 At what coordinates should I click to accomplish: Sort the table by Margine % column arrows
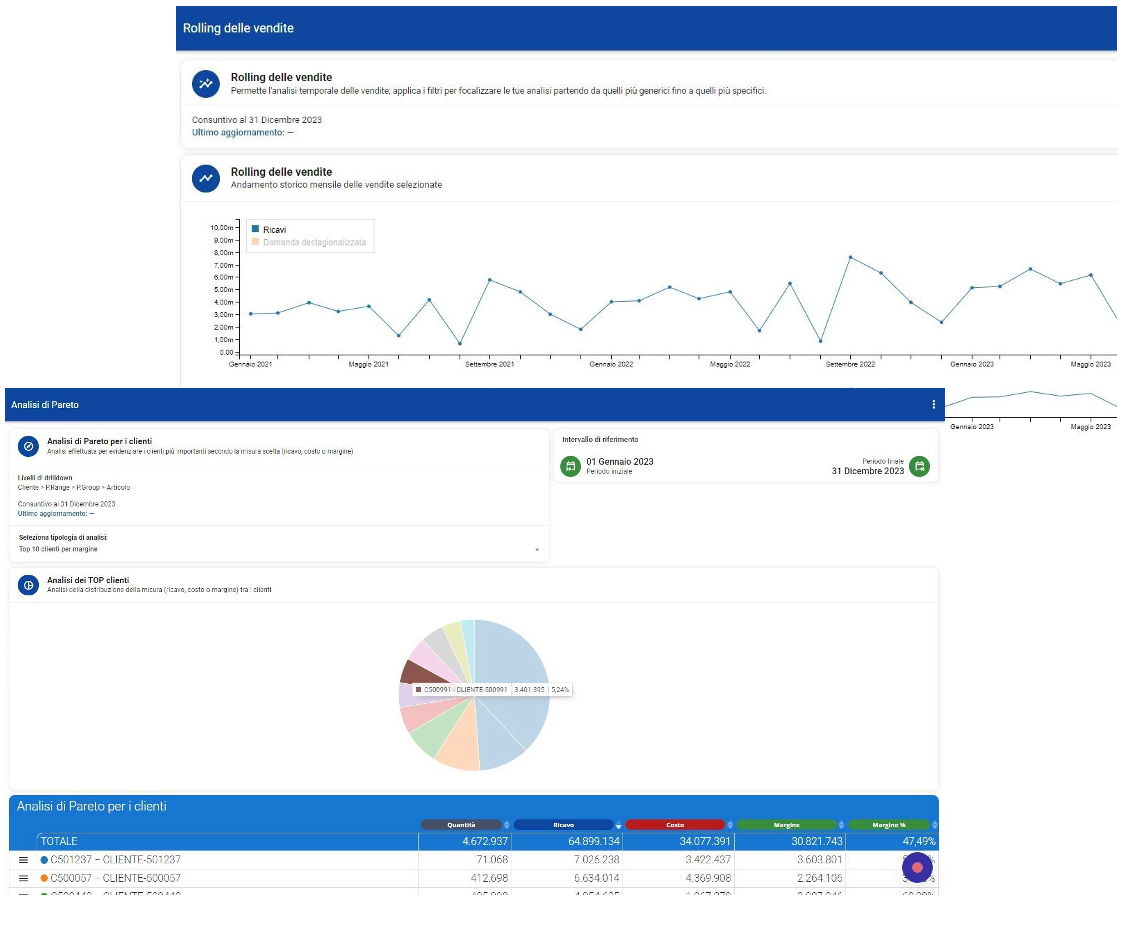pyautogui.click(x=934, y=825)
